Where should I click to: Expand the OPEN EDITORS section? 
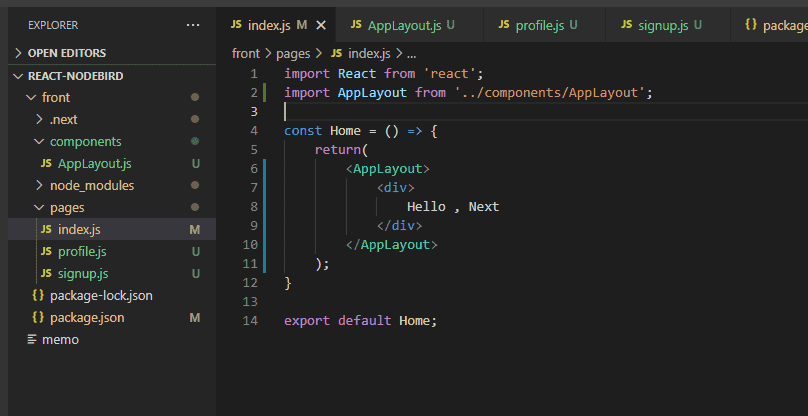click(x=112, y=53)
